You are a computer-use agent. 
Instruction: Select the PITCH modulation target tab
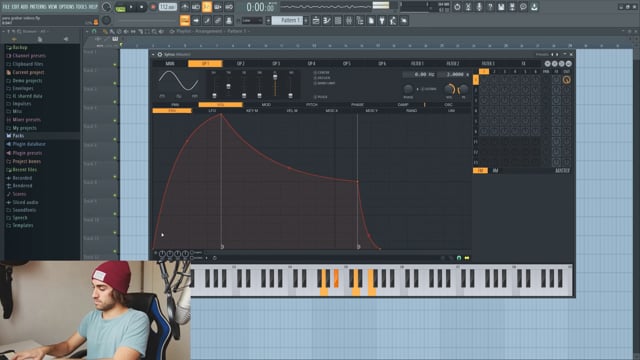(312, 104)
